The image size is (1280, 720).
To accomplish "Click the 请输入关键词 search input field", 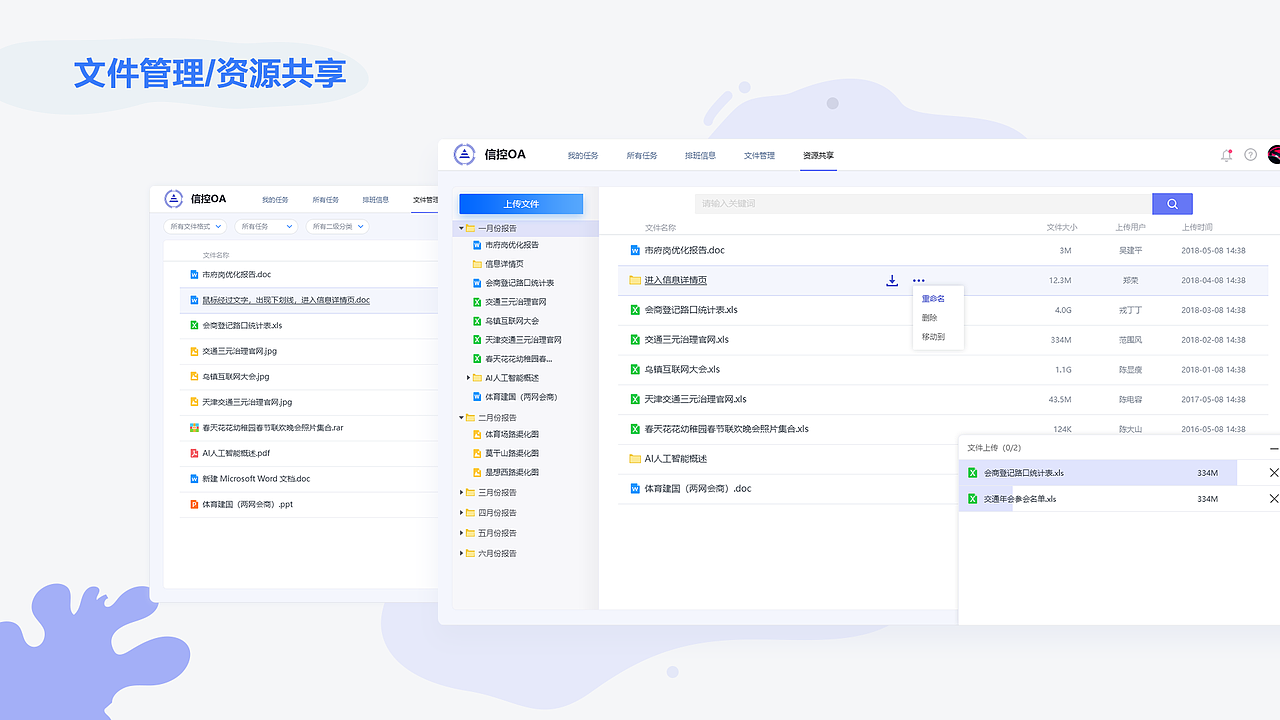I will click(920, 203).
